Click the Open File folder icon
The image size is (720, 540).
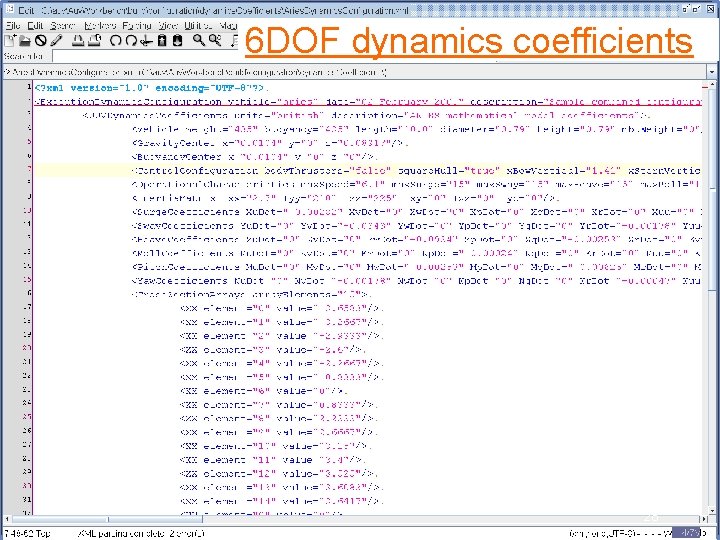pos(24,41)
